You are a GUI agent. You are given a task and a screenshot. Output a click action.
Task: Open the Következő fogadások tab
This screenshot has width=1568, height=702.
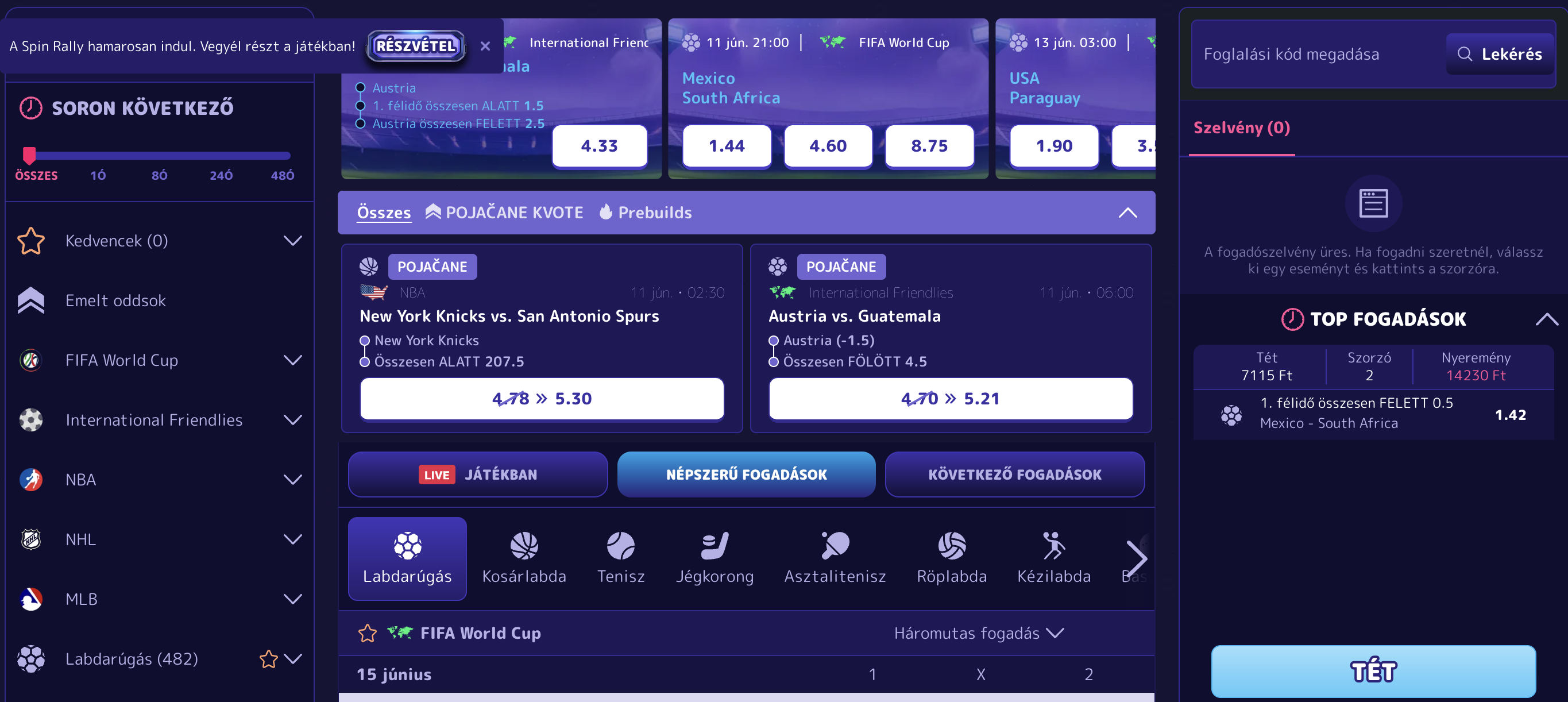(1015, 475)
